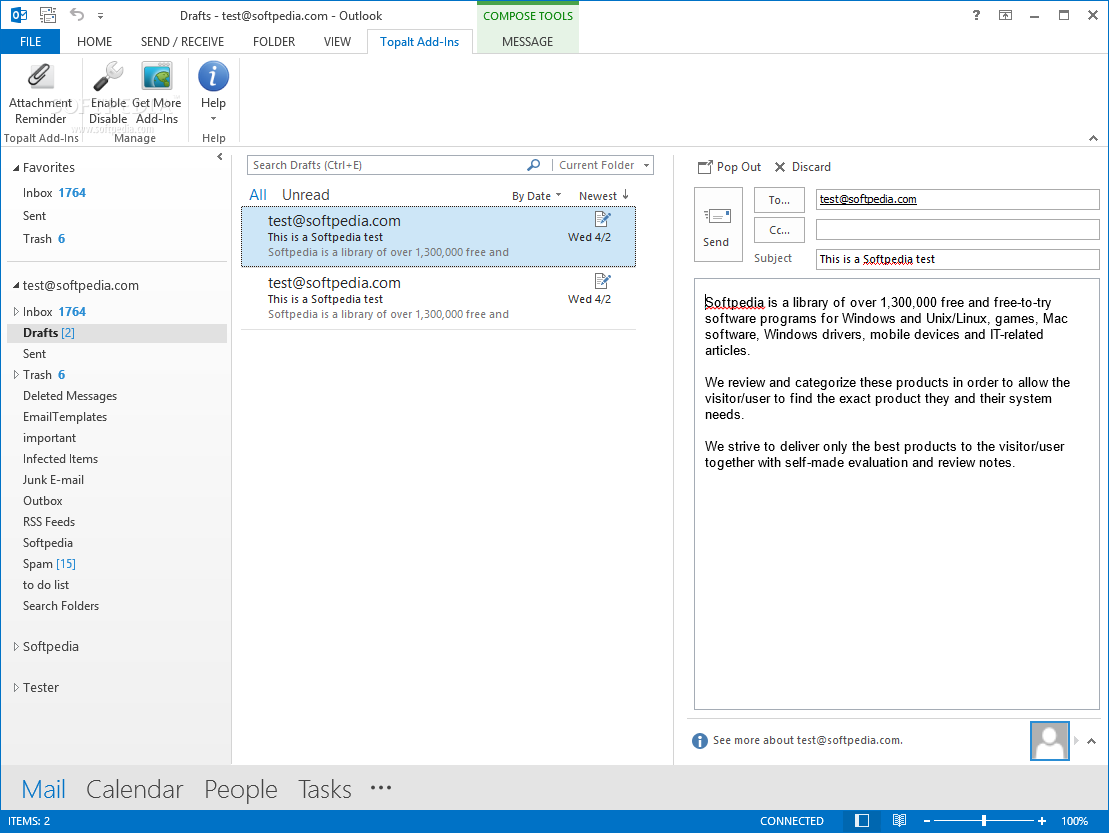Expand the Tester account node
The width and height of the screenshot is (1109, 833).
pyautogui.click(x=16, y=687)
